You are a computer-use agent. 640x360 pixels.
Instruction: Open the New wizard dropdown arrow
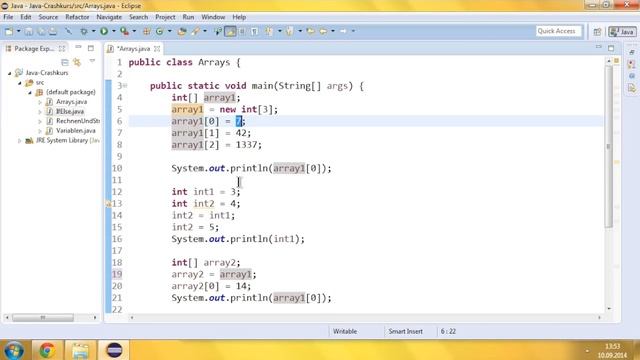[x=18, y=31]
